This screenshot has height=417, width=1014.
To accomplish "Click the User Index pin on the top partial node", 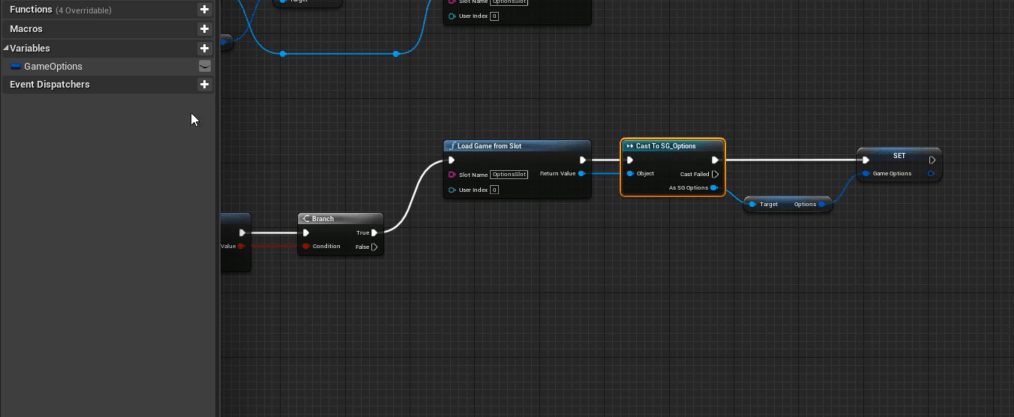I will click(x=451, y=16).
